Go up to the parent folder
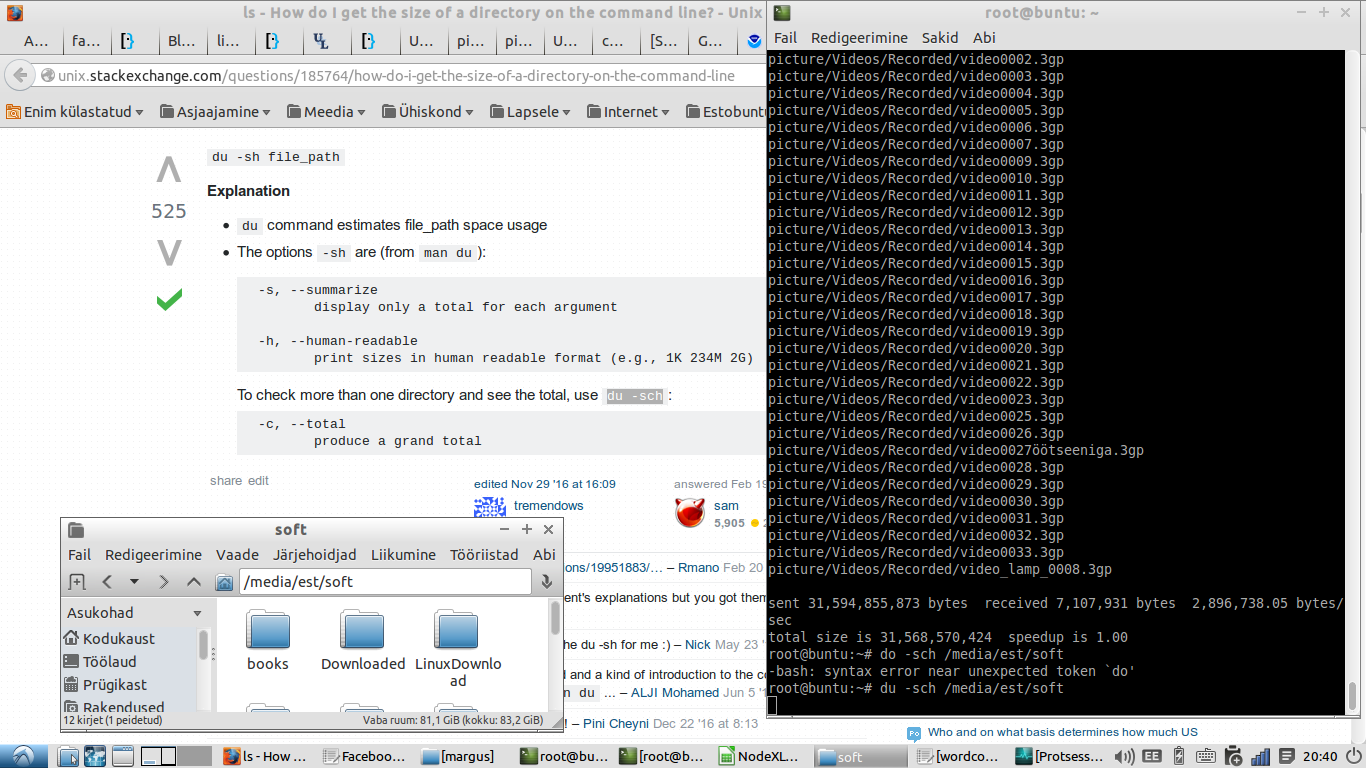This screenshot has height=768, width=1366. point(194,582)
